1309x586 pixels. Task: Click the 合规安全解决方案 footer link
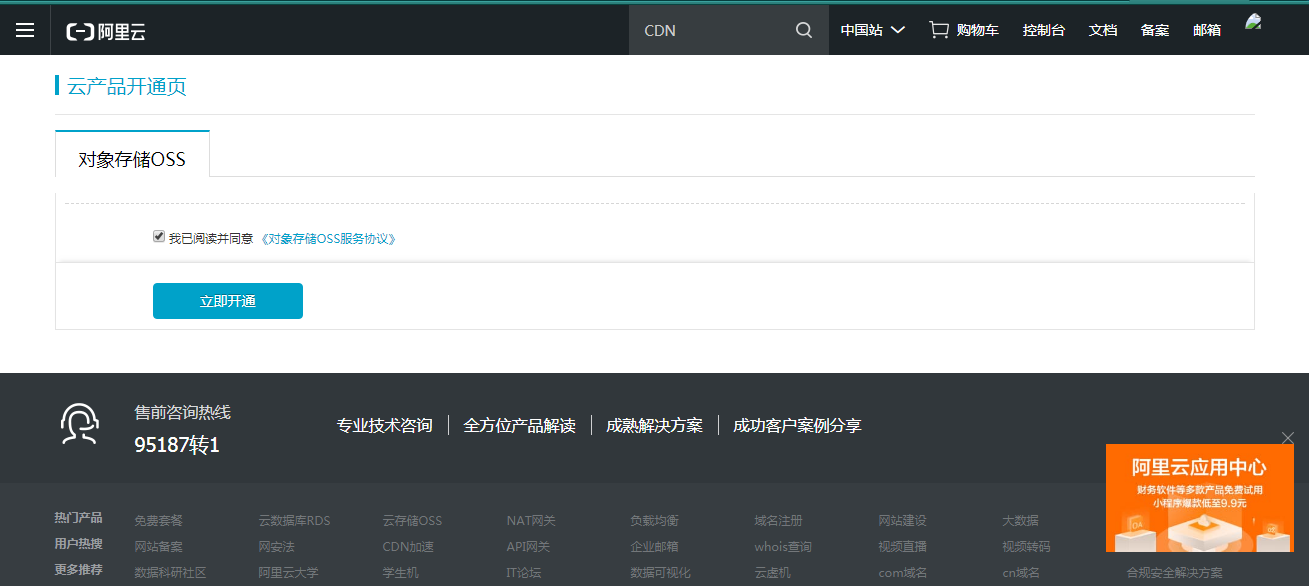coord(1175,573)
